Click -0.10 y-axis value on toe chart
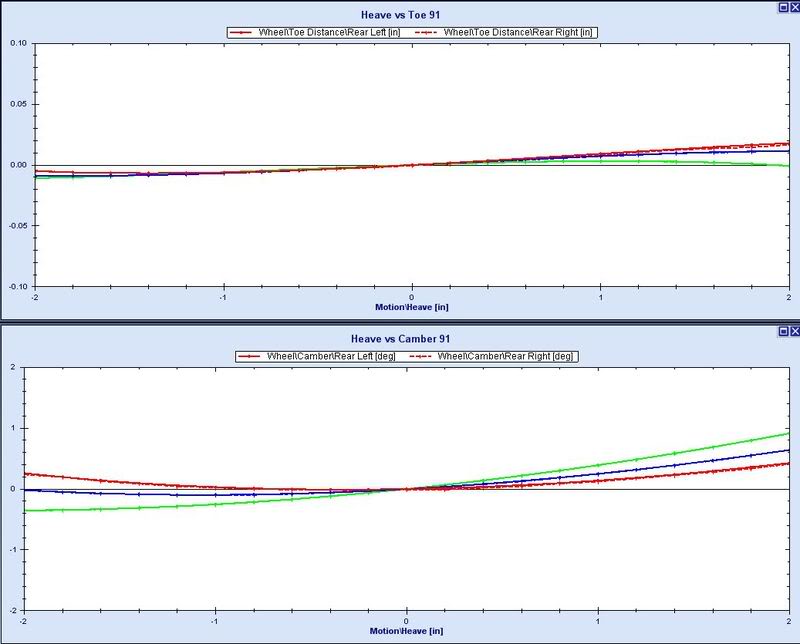This screenshot has height=644, width=800. (17, 286)
